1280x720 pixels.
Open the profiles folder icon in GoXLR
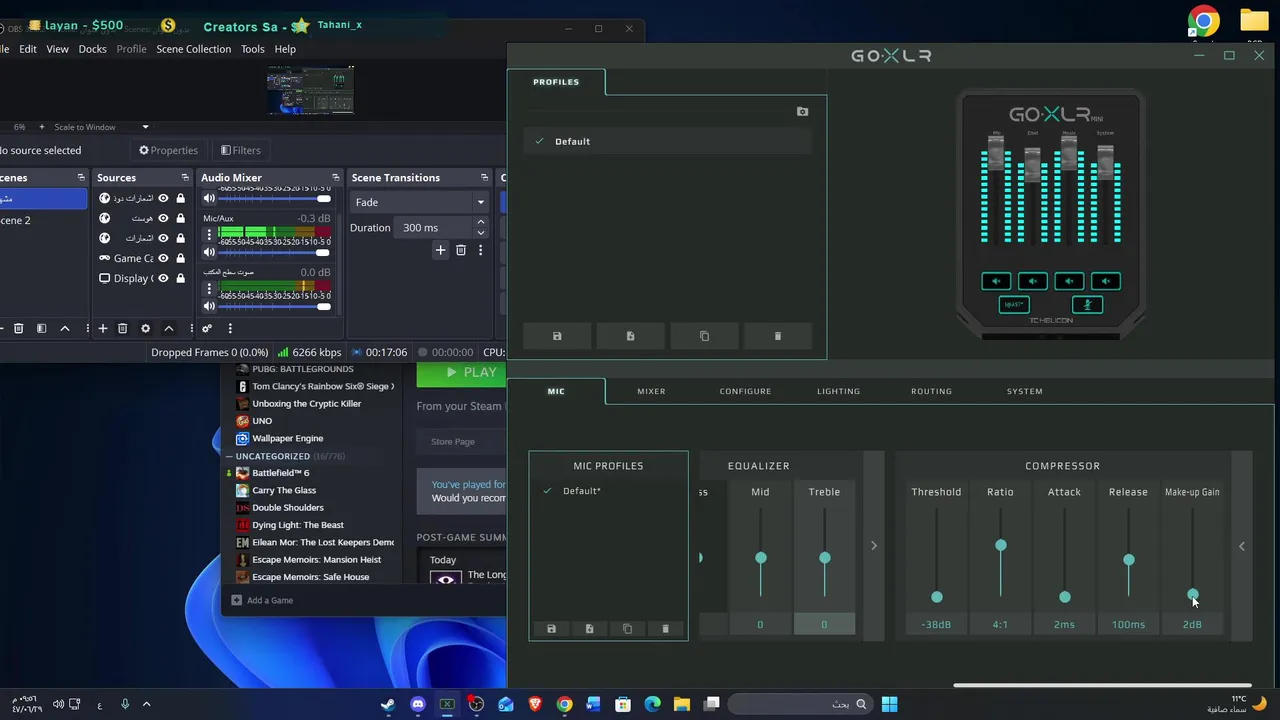coord(802,112)
